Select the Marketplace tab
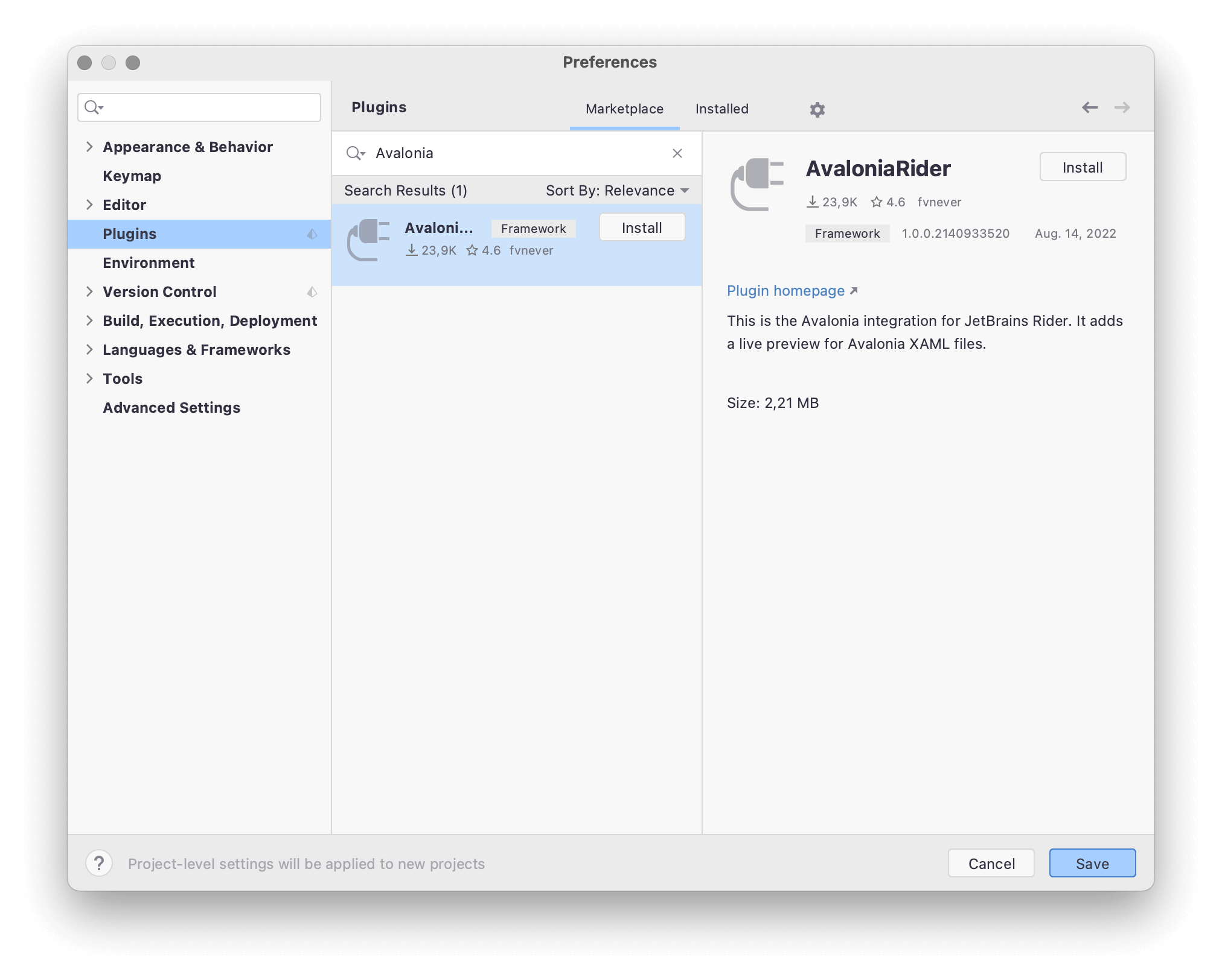1222x980 pixels. coord(624,108)
